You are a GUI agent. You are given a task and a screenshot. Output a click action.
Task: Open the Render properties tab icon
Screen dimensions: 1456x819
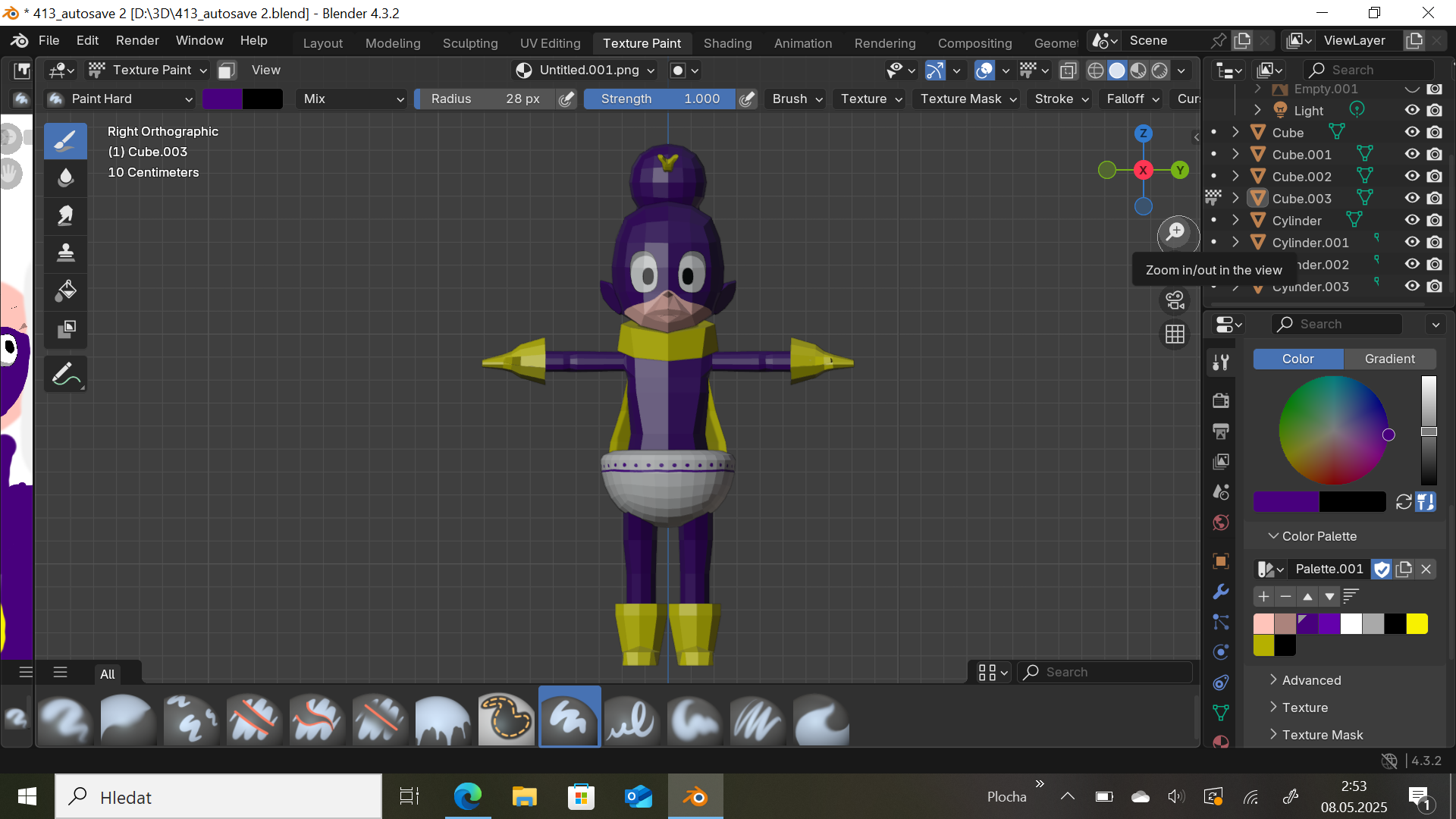(x=1221, y=400)
